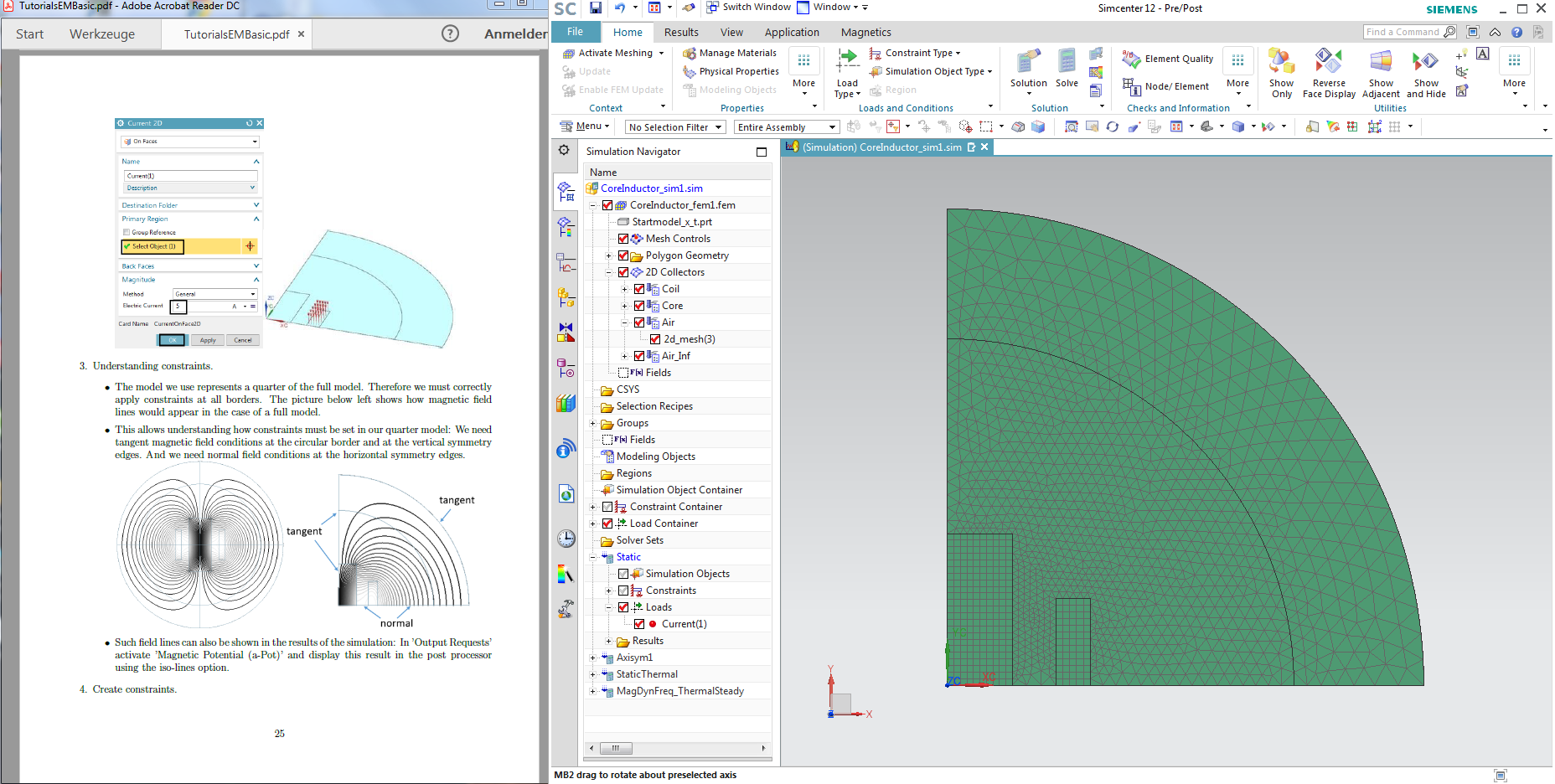Switch to the Results ribbon tab
The width and height of the screenshot is (1555, 784).
[681, 32]
